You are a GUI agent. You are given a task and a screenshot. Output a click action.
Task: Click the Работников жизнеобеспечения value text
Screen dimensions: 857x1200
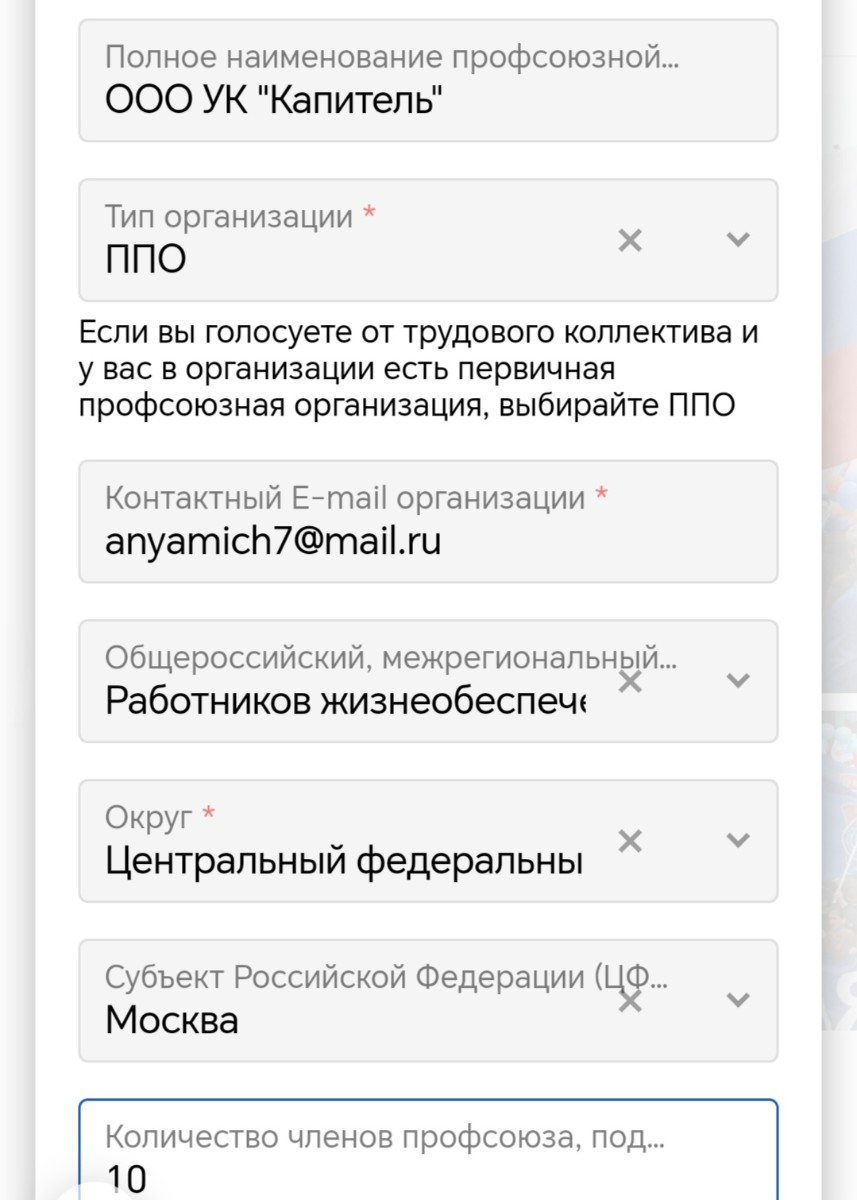click(x=346, y=702)
